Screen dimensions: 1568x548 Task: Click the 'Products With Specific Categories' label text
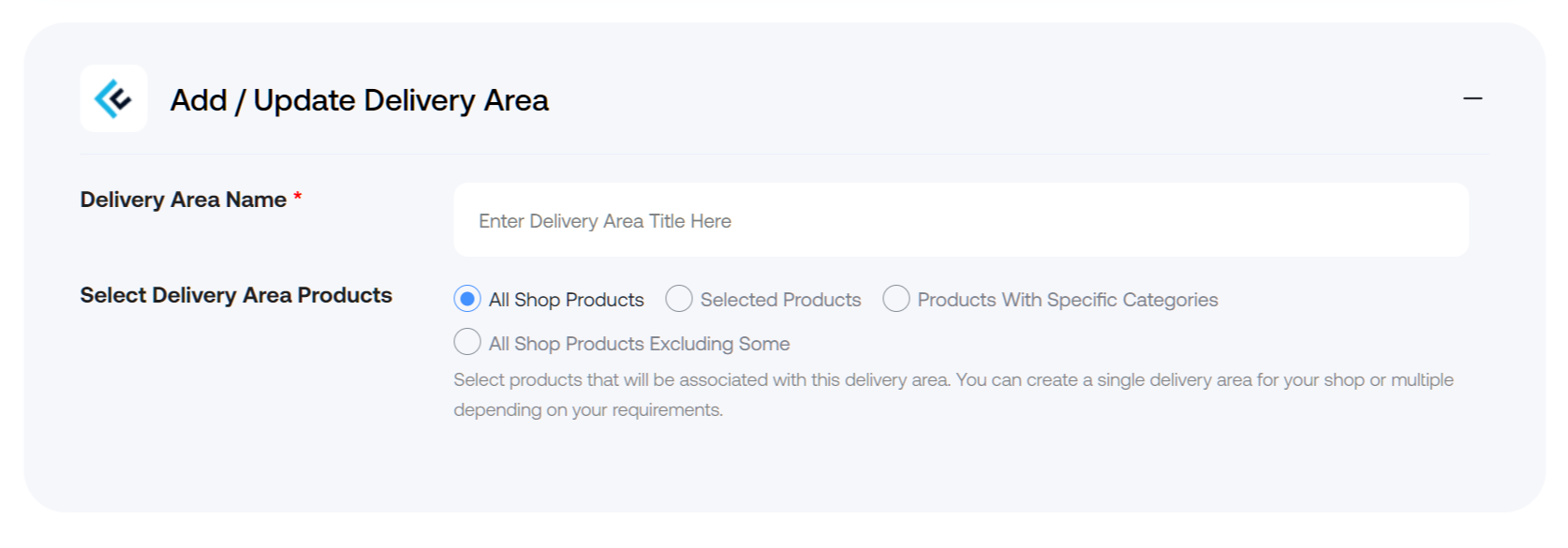1068,300
